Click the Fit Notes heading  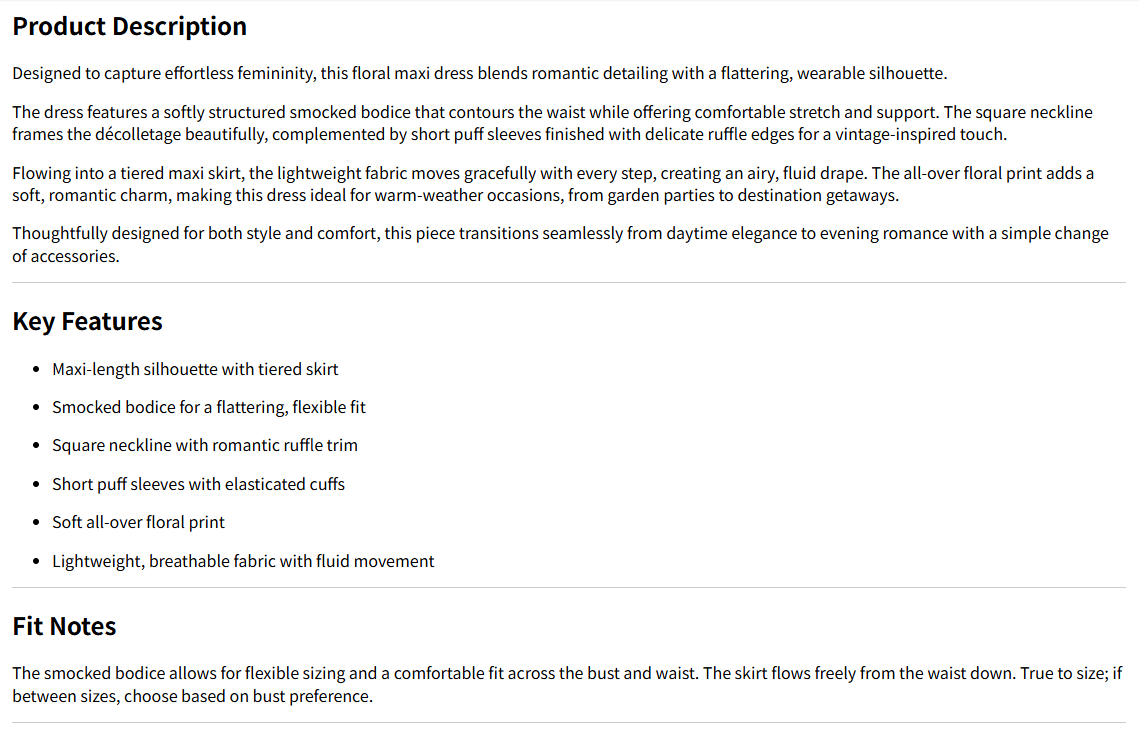[64, 627]
